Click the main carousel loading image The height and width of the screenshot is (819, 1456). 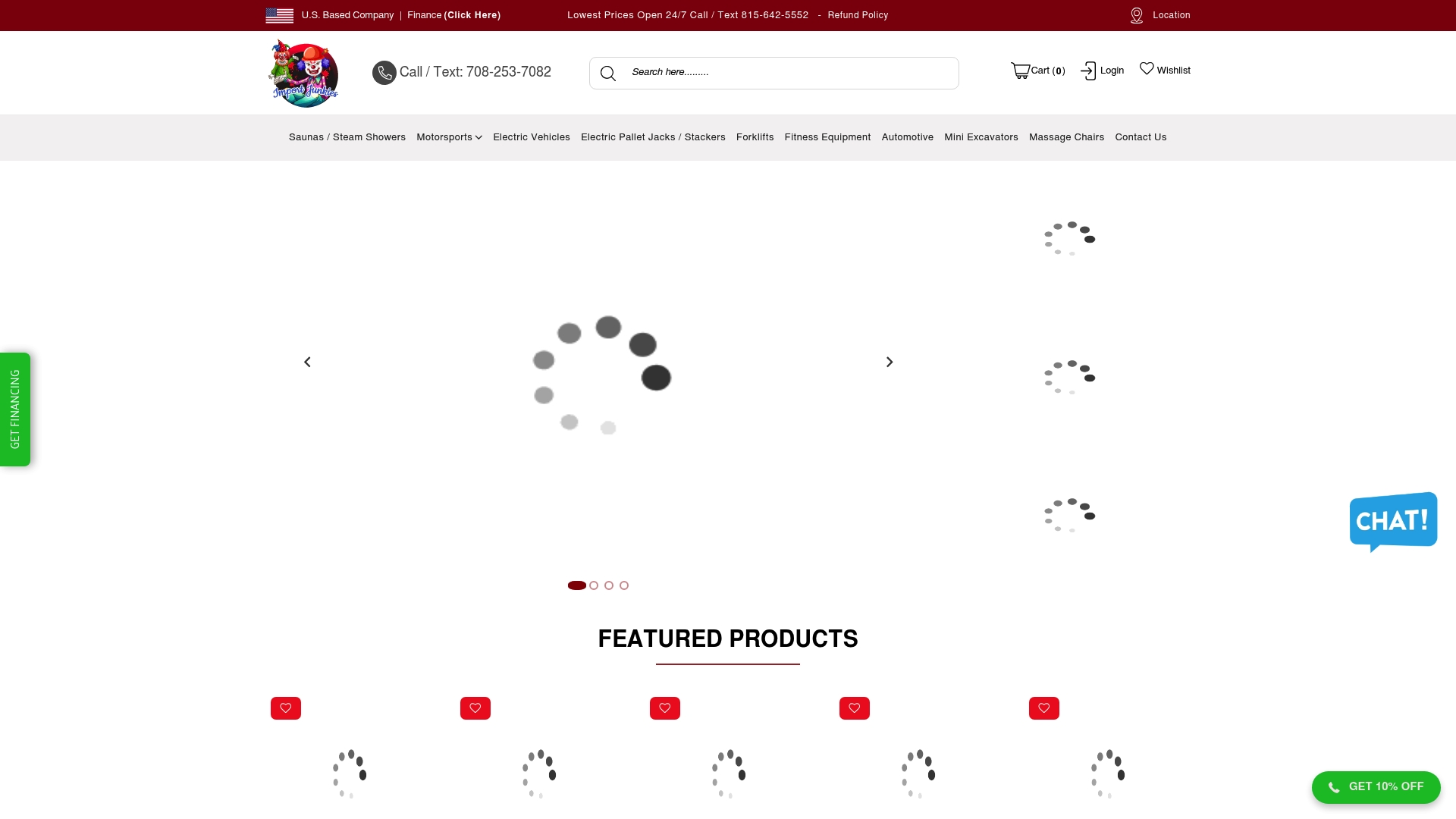tap(602, 375)
